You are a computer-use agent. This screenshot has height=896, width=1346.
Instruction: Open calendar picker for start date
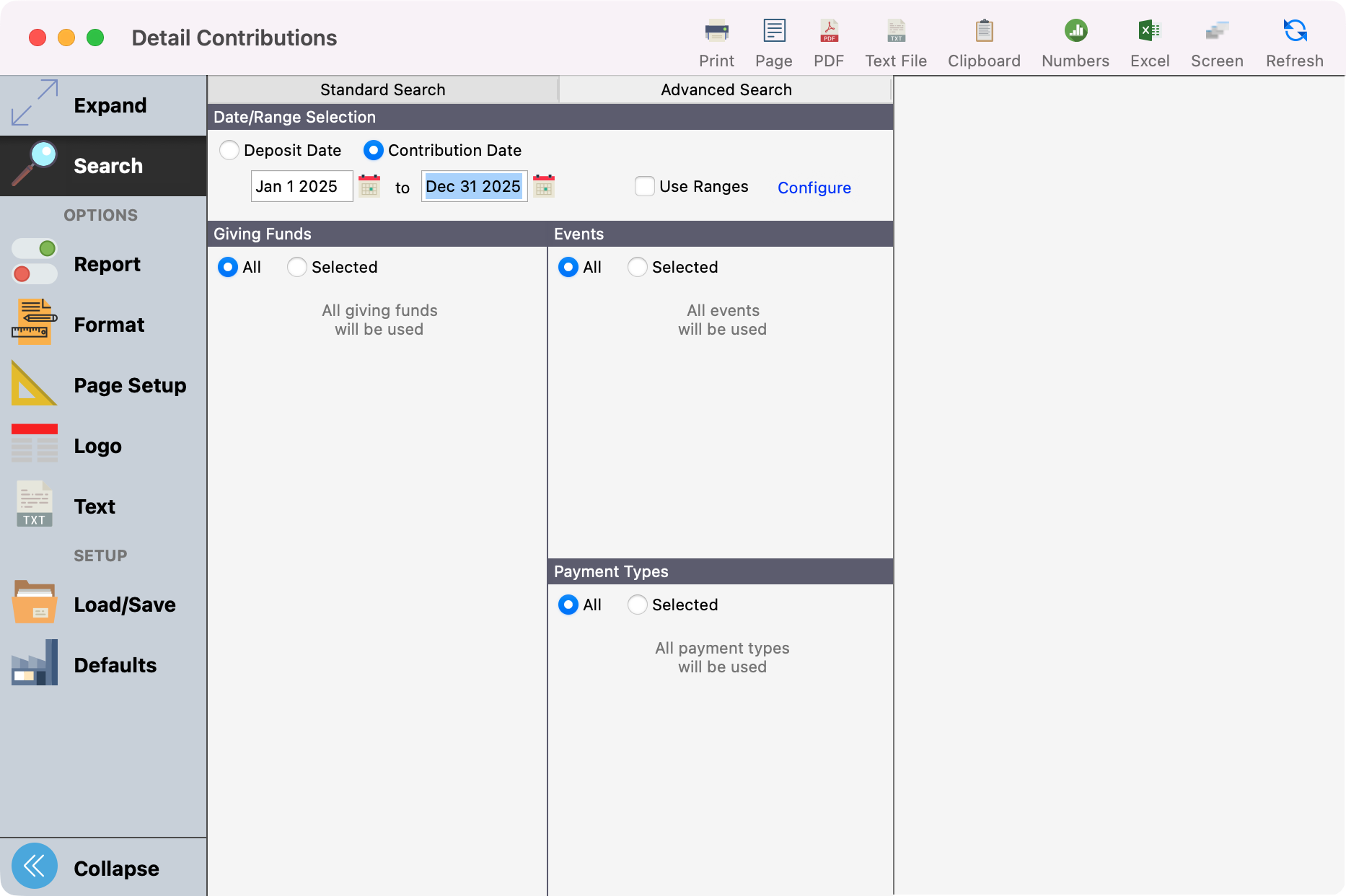coord(369,186)
